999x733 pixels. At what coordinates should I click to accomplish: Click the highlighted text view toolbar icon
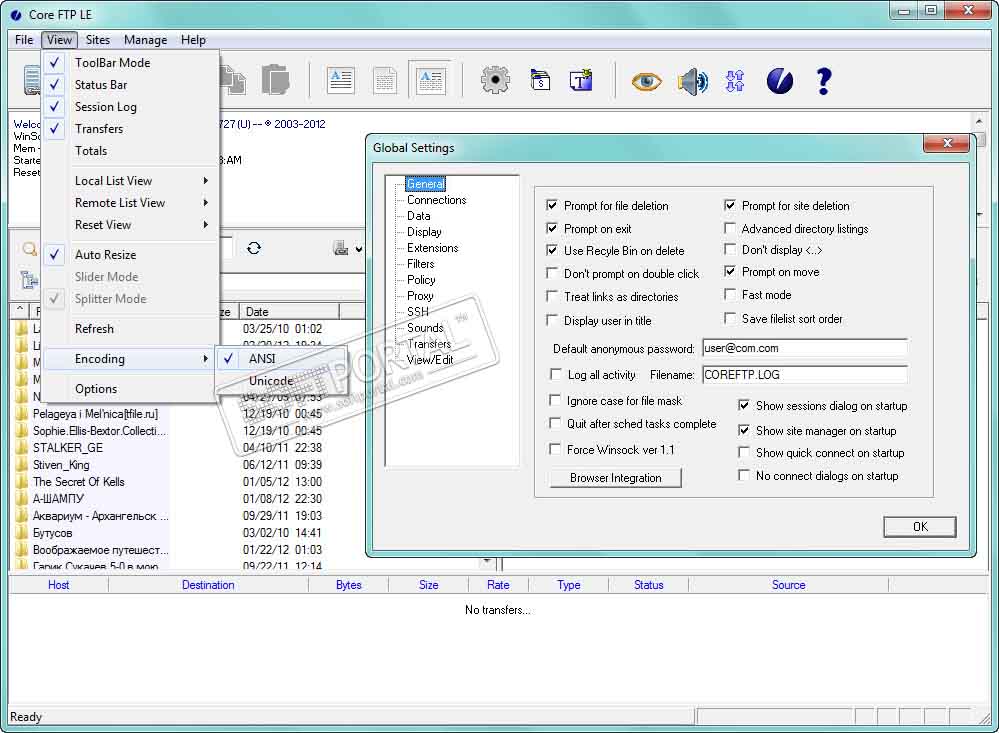pyautogui.click(x=430, y=81)
